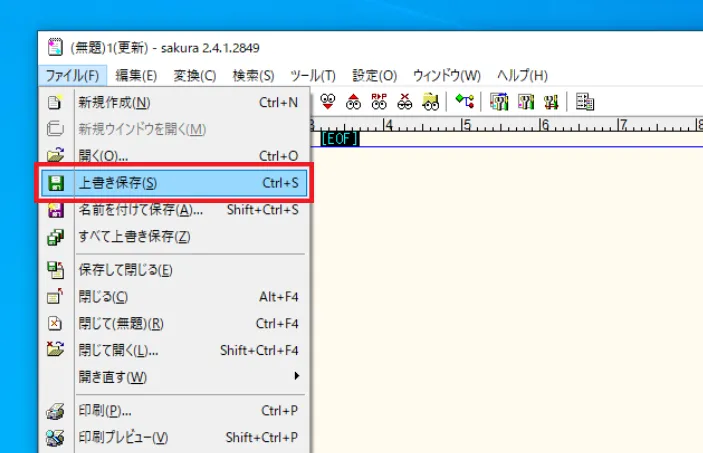This screenshot has width=703, height=453.
Task: Click the 開く(O)... open folder icon
Action: pos(55,156)
